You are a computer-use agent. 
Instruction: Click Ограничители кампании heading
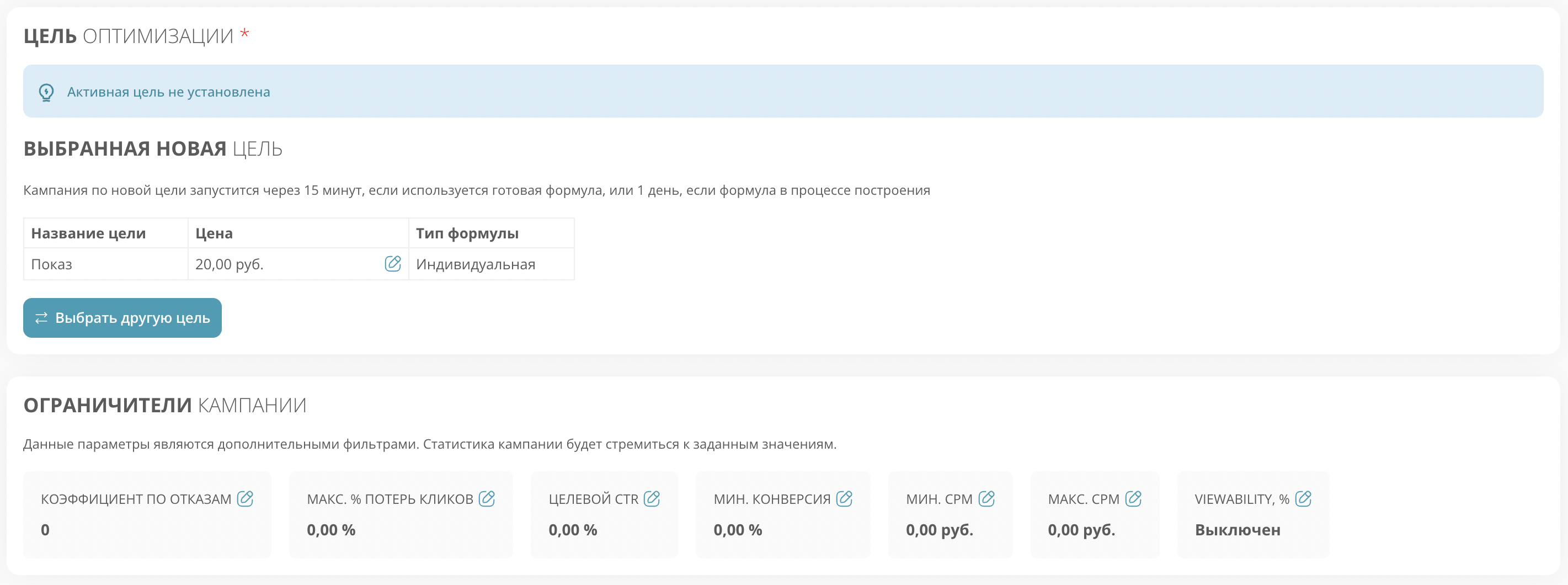[x=165, y=405]
